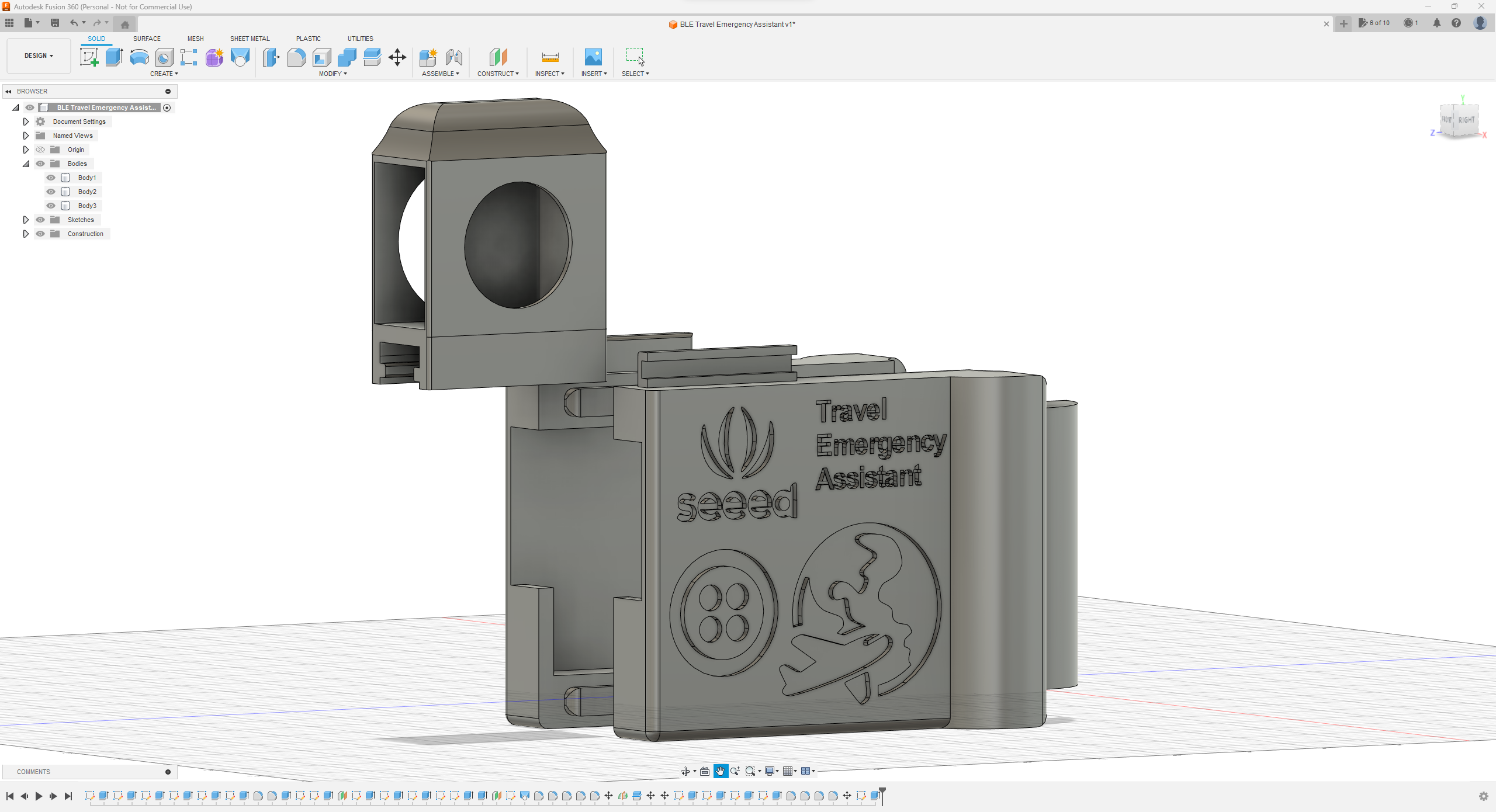Activate the Press Pull modify tool

coord(271,57)
